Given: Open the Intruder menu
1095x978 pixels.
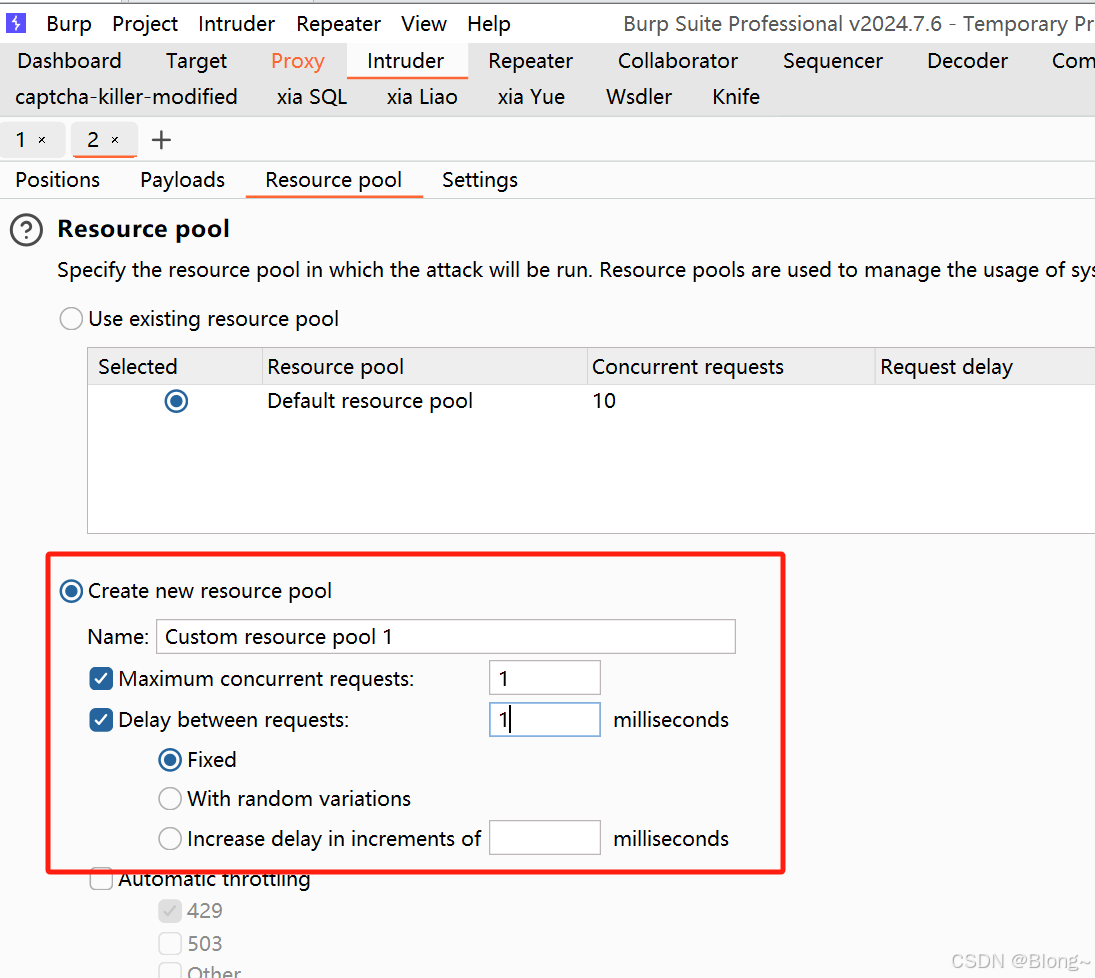Looking at the screenshot, I should coord(236,24).
